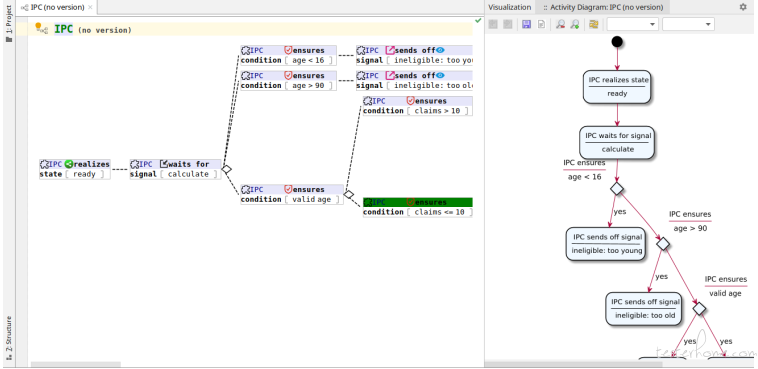This screenshot has height=369, width=758.
Task: Click the 'ready' state value in editor
Action: 84,174
